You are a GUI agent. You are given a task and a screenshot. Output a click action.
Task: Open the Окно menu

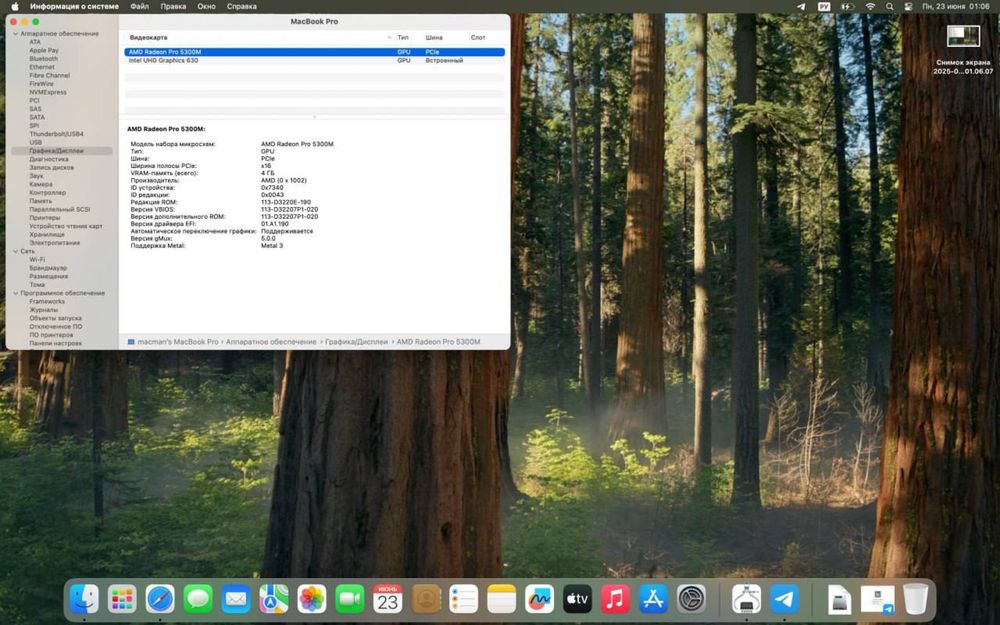click(x=206, y=7)
